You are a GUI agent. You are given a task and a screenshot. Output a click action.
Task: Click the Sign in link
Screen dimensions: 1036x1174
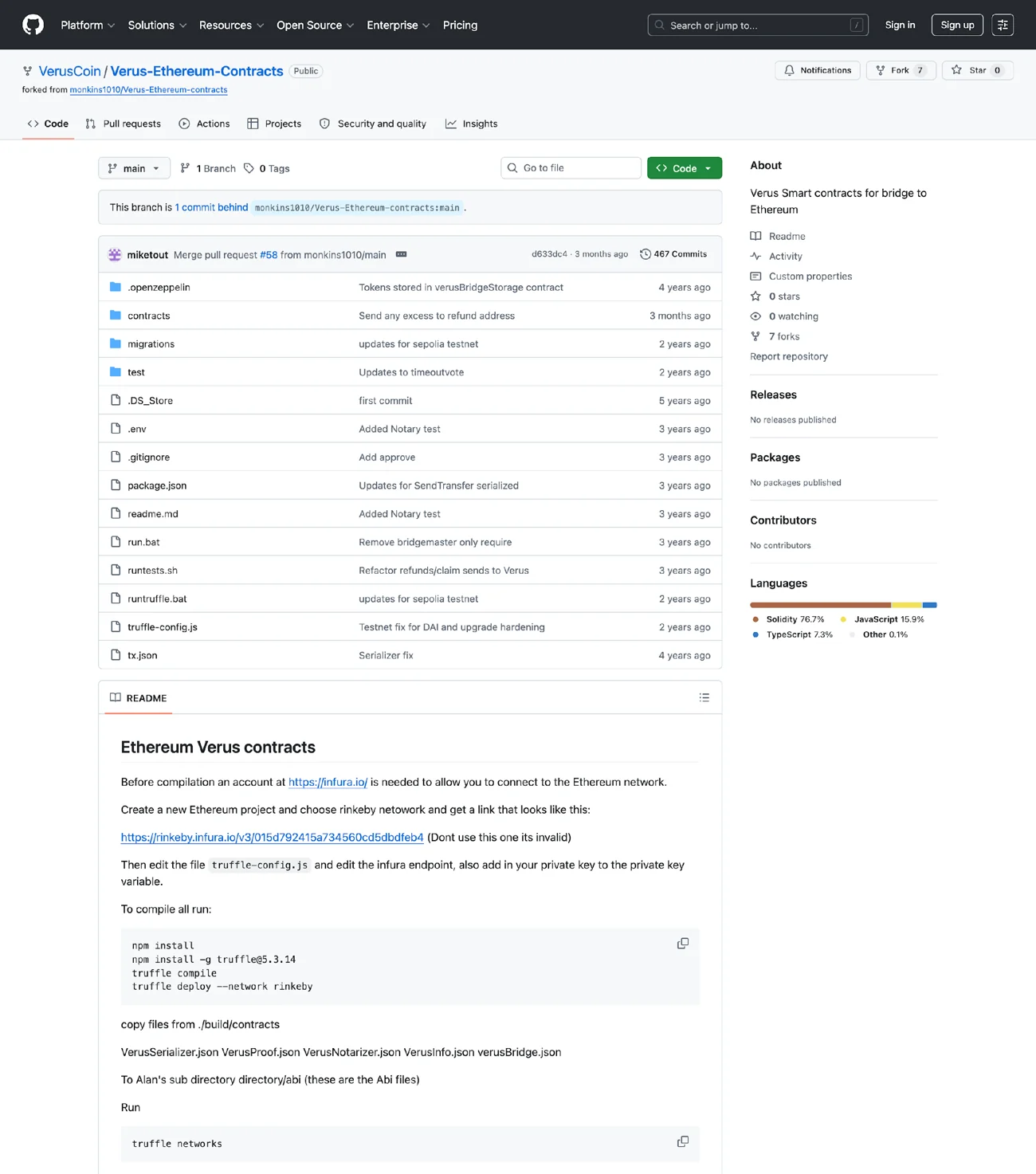tap(901, 25)
